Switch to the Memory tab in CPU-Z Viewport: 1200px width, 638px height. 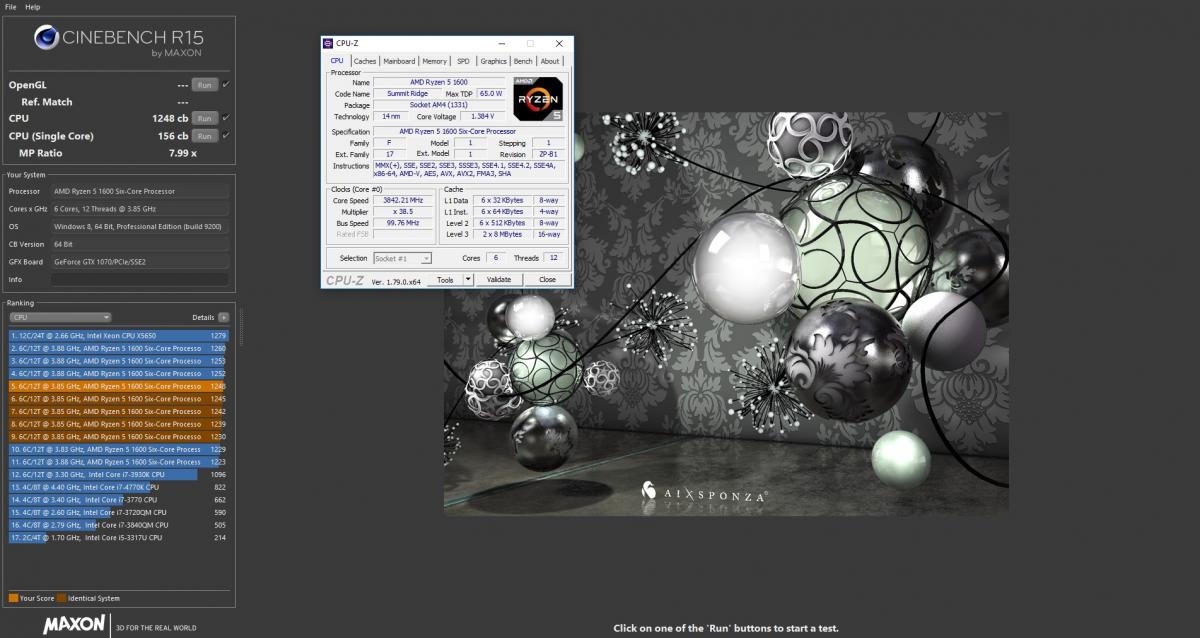[434, 61]
